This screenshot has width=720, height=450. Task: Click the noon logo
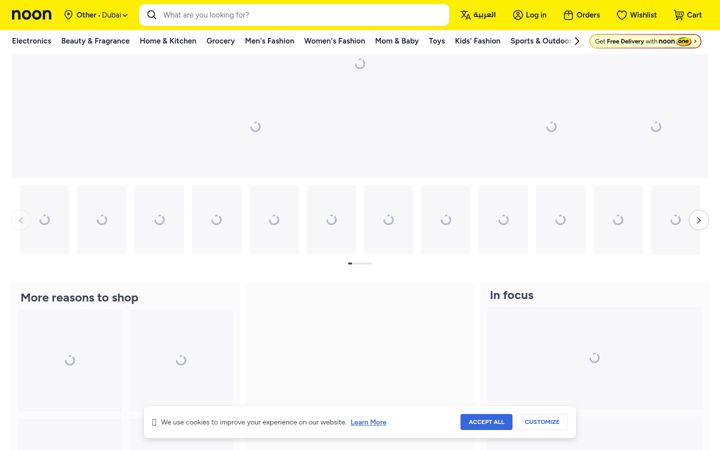[x=32, y=15]
